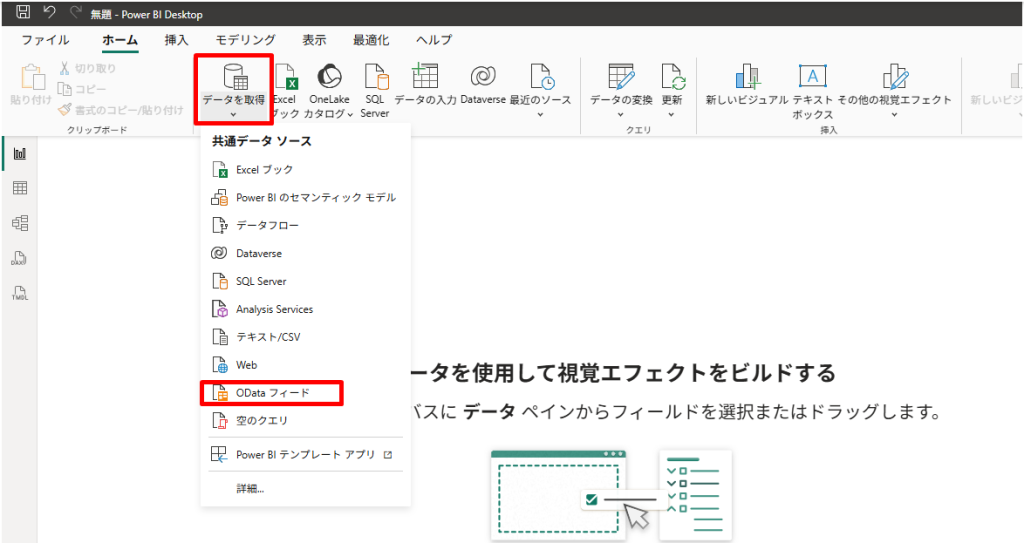Open DAX query view in sidebar
This screenshot has width=1024, height=543.
point(19,258)
